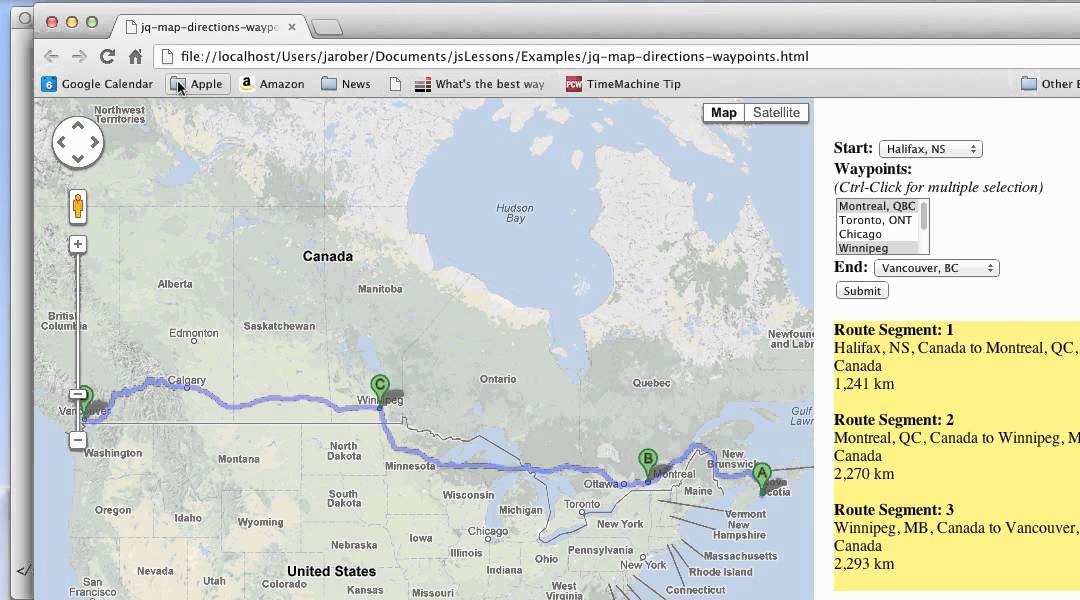Click the Chicago label on map
Screen dimensions: 1080x600
(x=488, y=531)
